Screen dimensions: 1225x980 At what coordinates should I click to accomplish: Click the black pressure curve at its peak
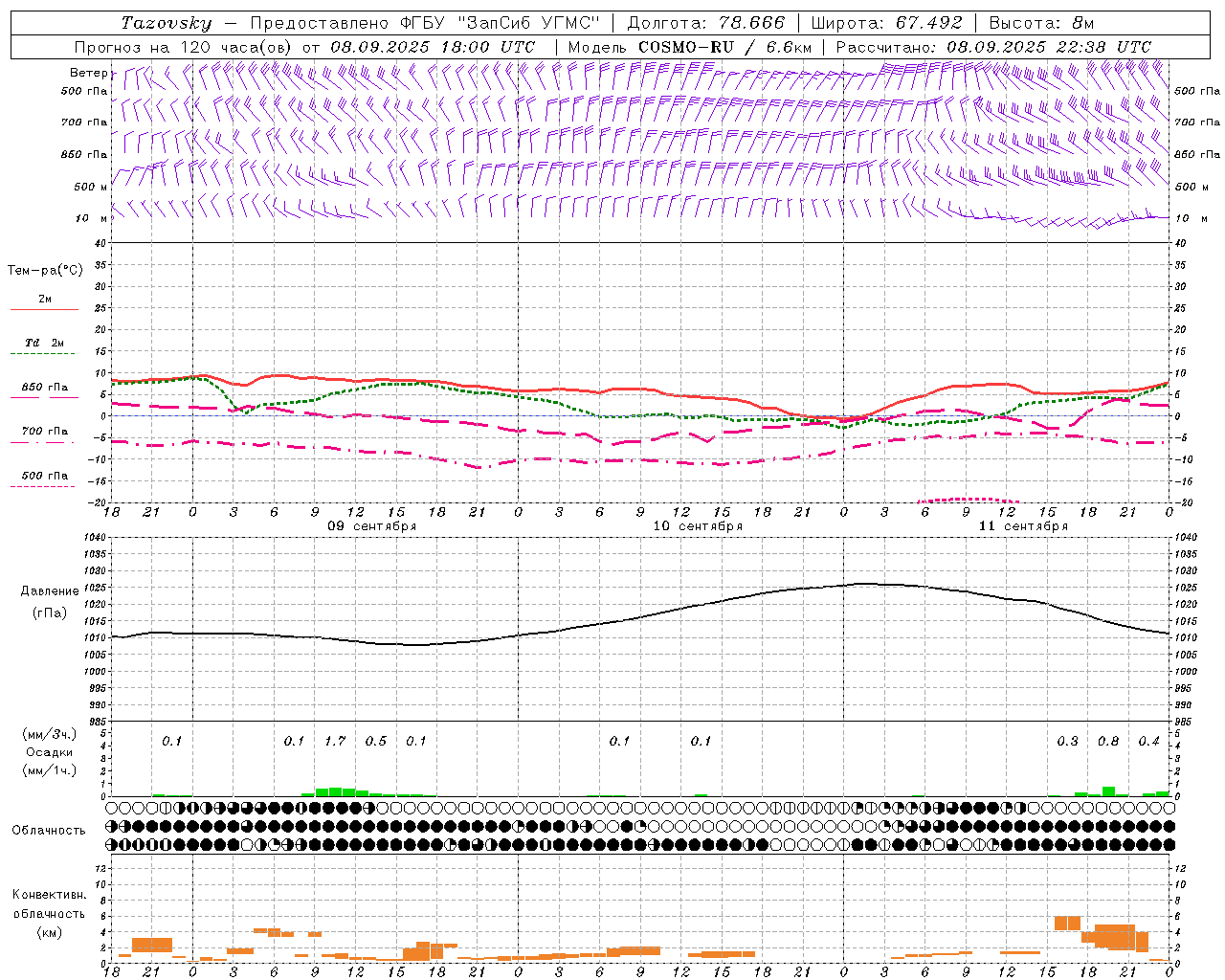point(864,583)
